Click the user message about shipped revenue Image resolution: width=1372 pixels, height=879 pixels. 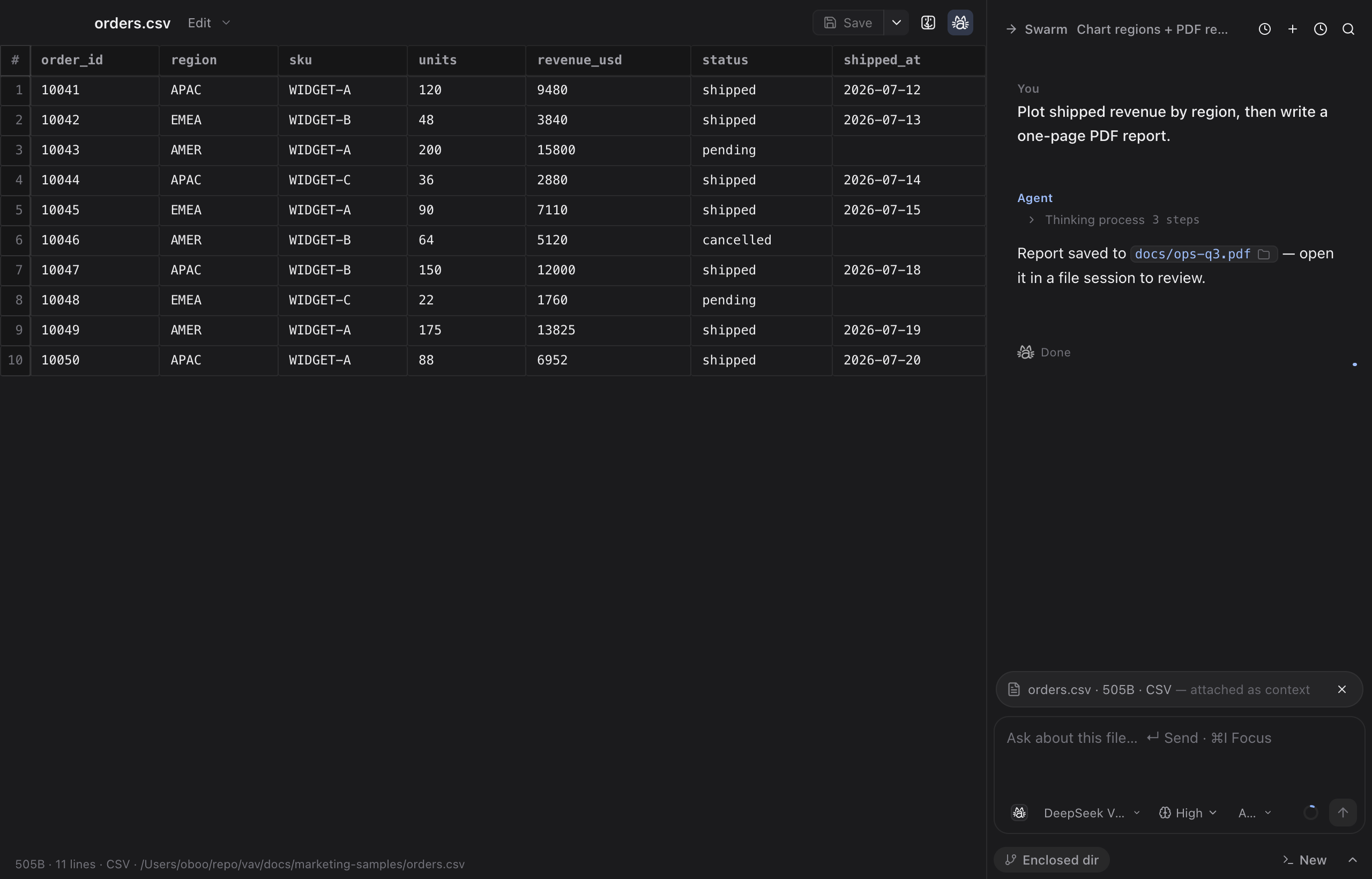coord(1172,123)
